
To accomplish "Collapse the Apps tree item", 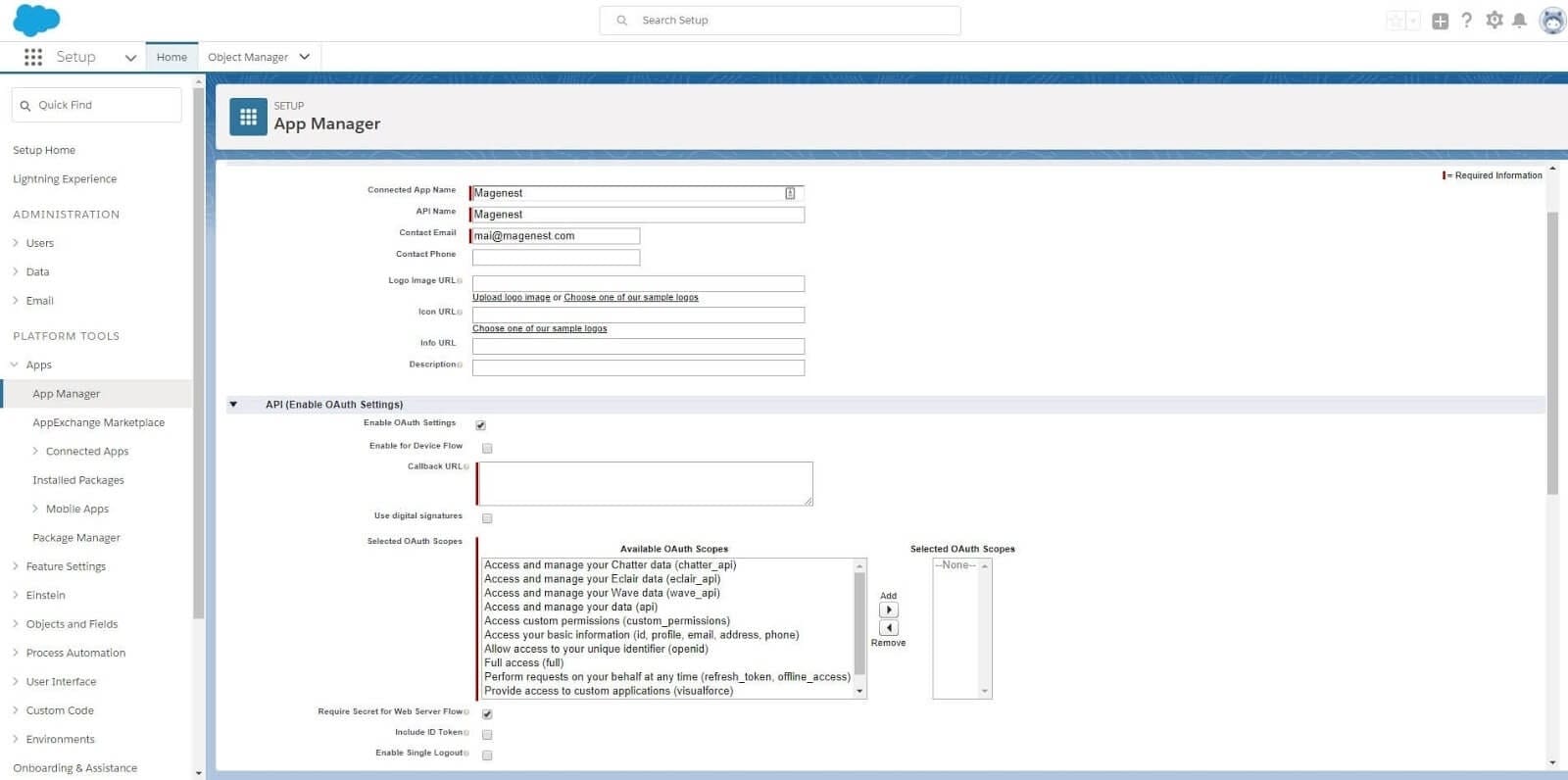I will pyautogui.click(x=15, y=365).
